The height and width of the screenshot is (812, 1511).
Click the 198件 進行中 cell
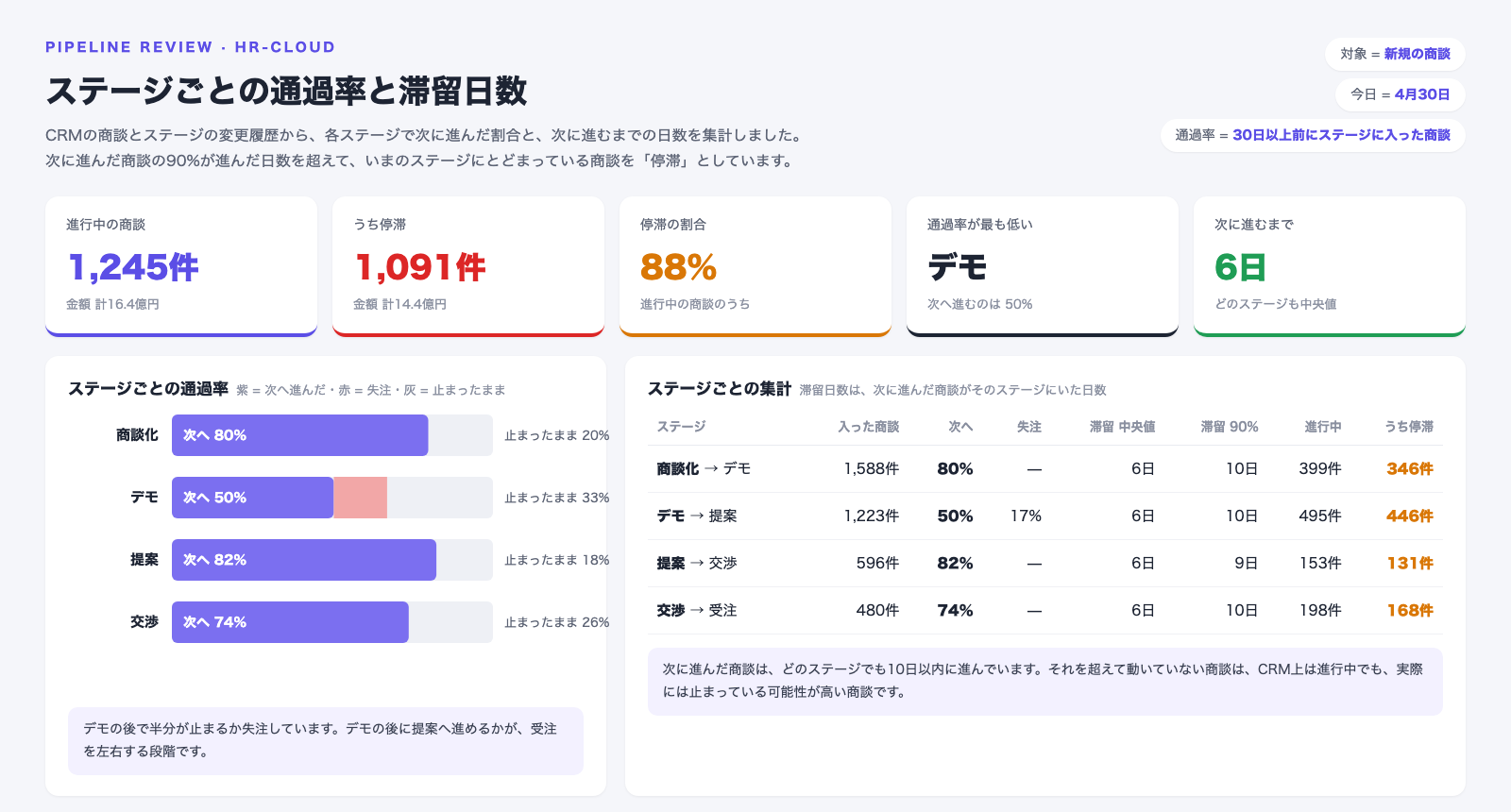[x=1320, y=611]
